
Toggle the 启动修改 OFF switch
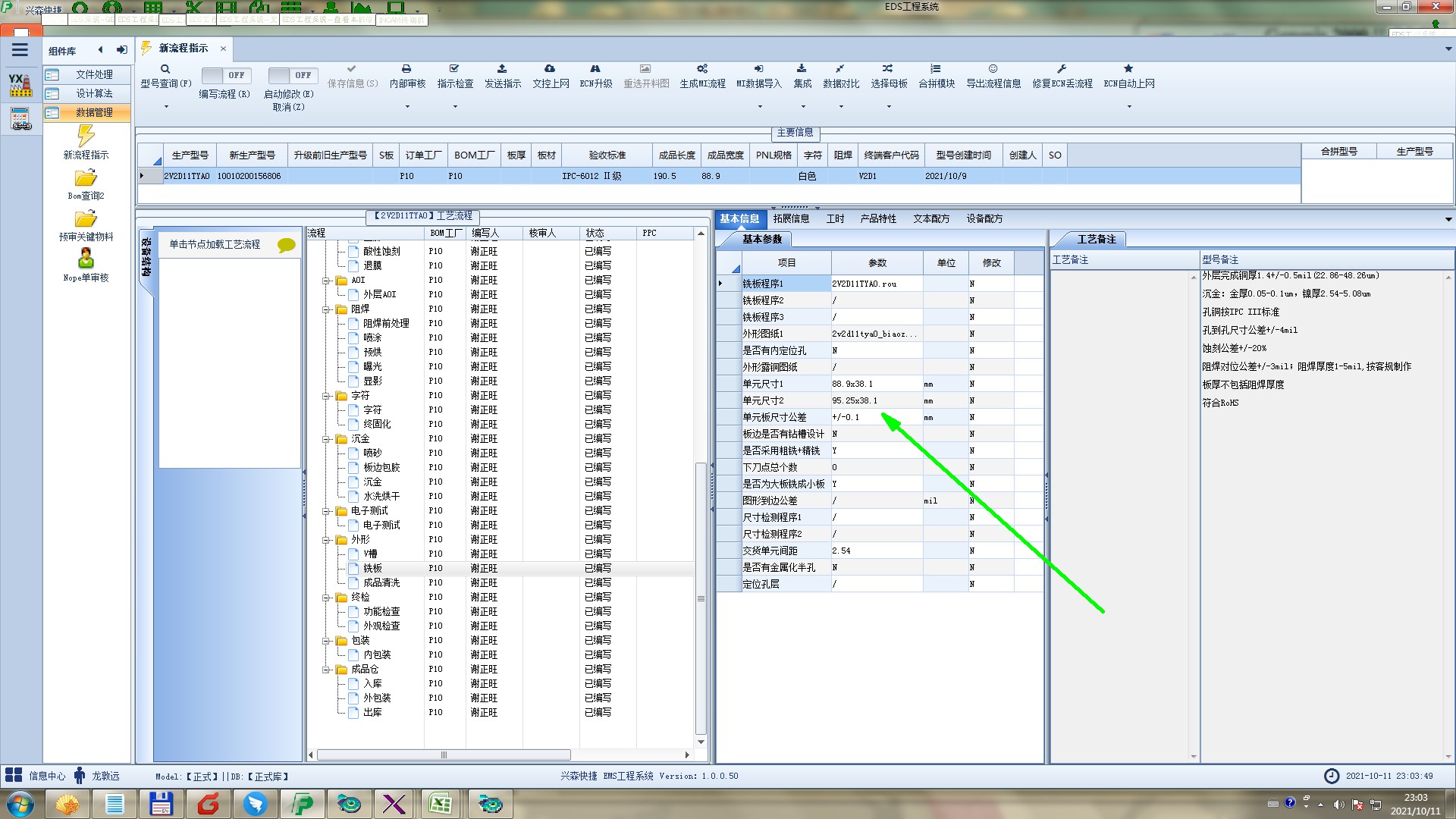pyautogui.click(x=291, y=76)
